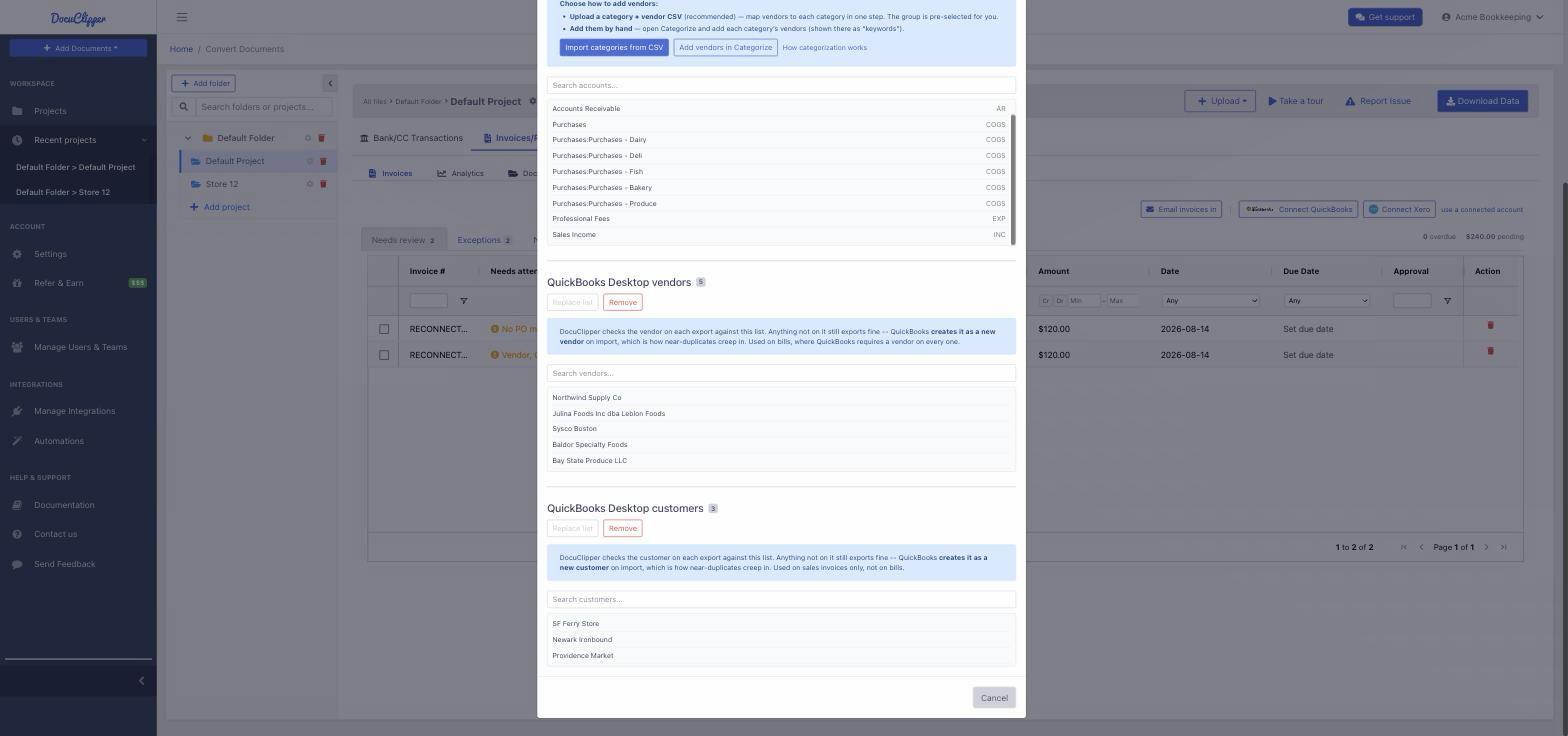Image resolution: width=1568 pixels, height=736 pixels.
Task: Delete Default Project with its trash icon
Action: tap(322, 161)
